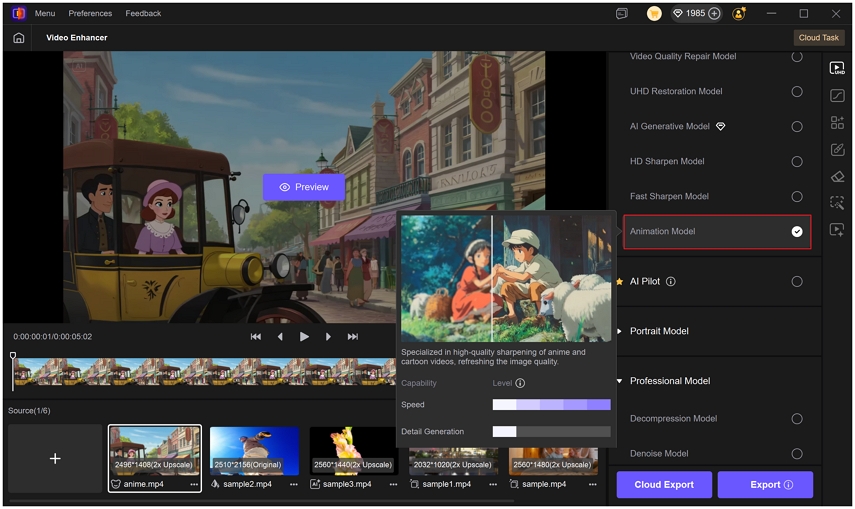
Task: Open Feedback
Action: (x=143, y=13)
